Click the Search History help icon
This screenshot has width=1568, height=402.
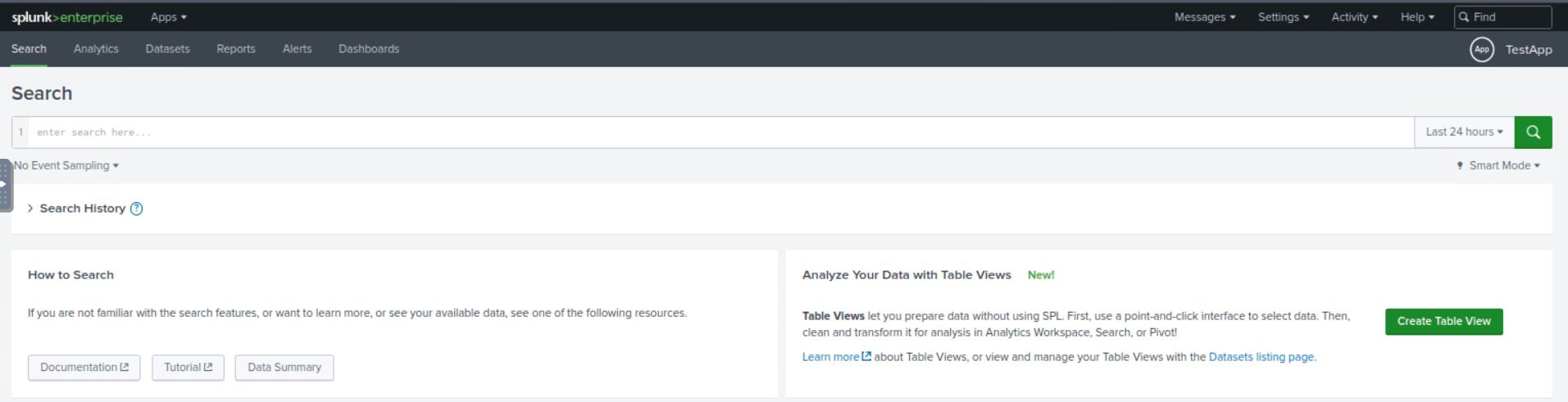pos(137,209)
